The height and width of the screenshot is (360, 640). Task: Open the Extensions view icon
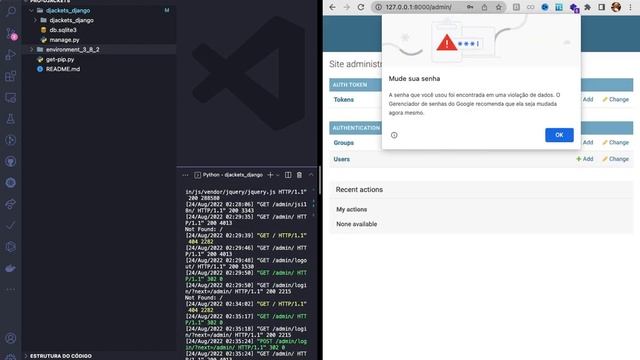point(11,76)
